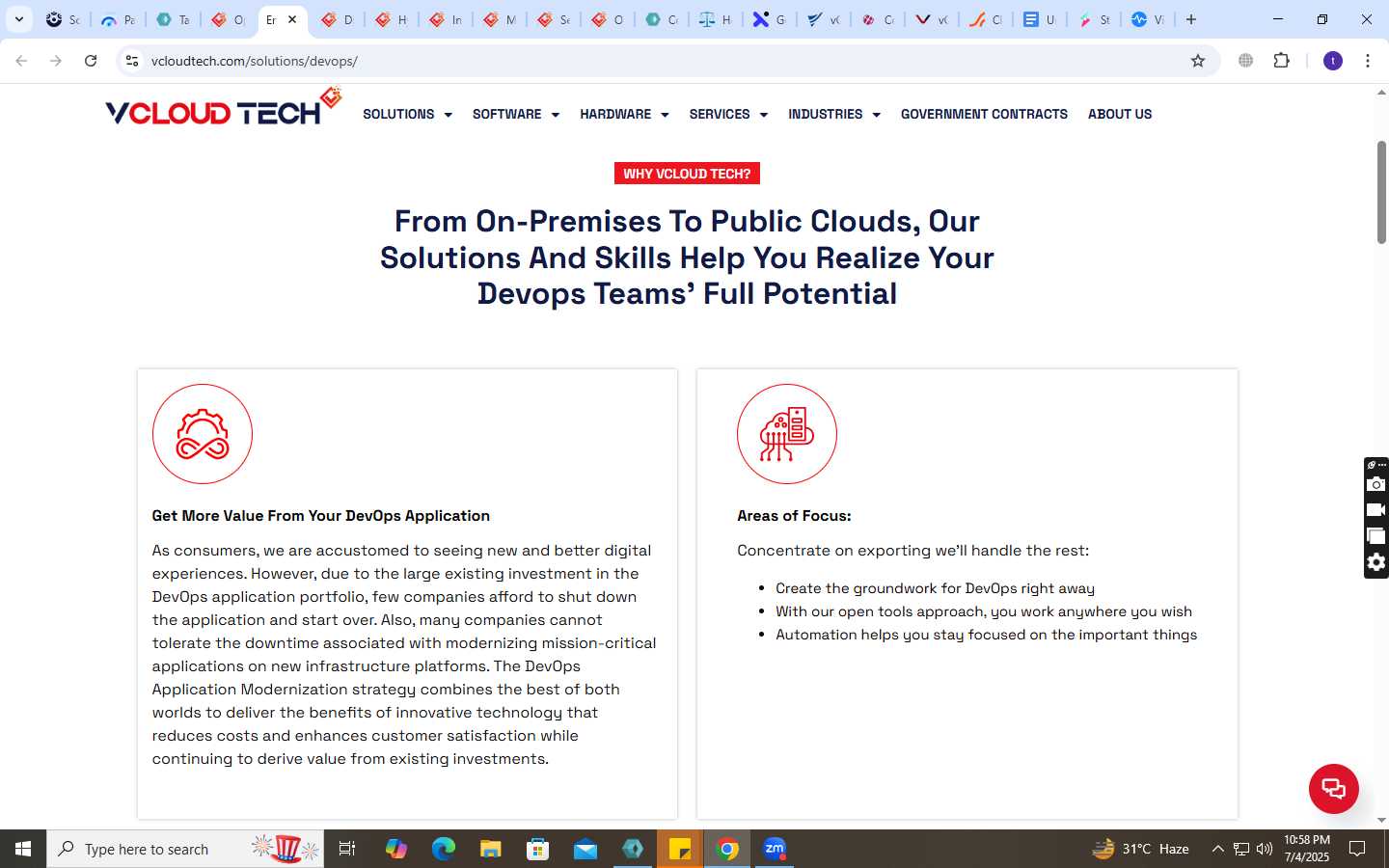Click the vCloud Tech logo
1389x868 pixels.
pos(223,108)
